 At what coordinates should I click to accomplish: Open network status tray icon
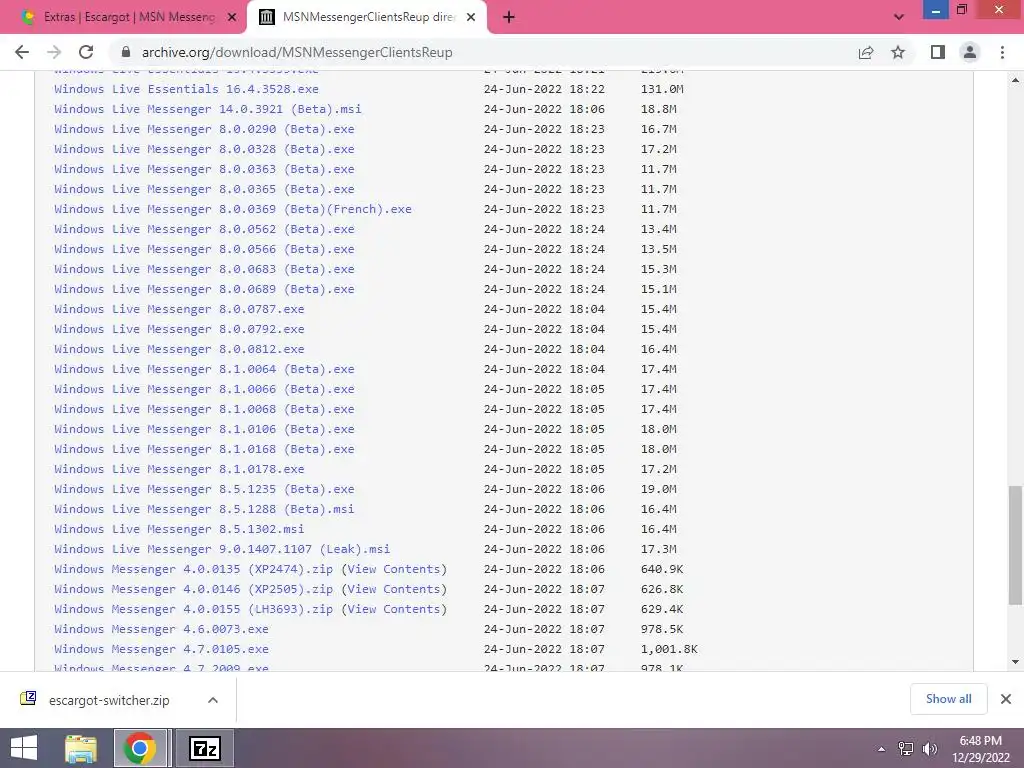(906, 748)
